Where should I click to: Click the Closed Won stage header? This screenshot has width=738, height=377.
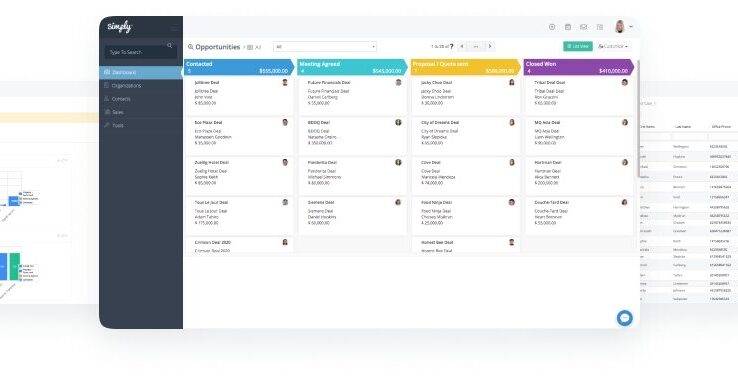[x=578, y=67]
